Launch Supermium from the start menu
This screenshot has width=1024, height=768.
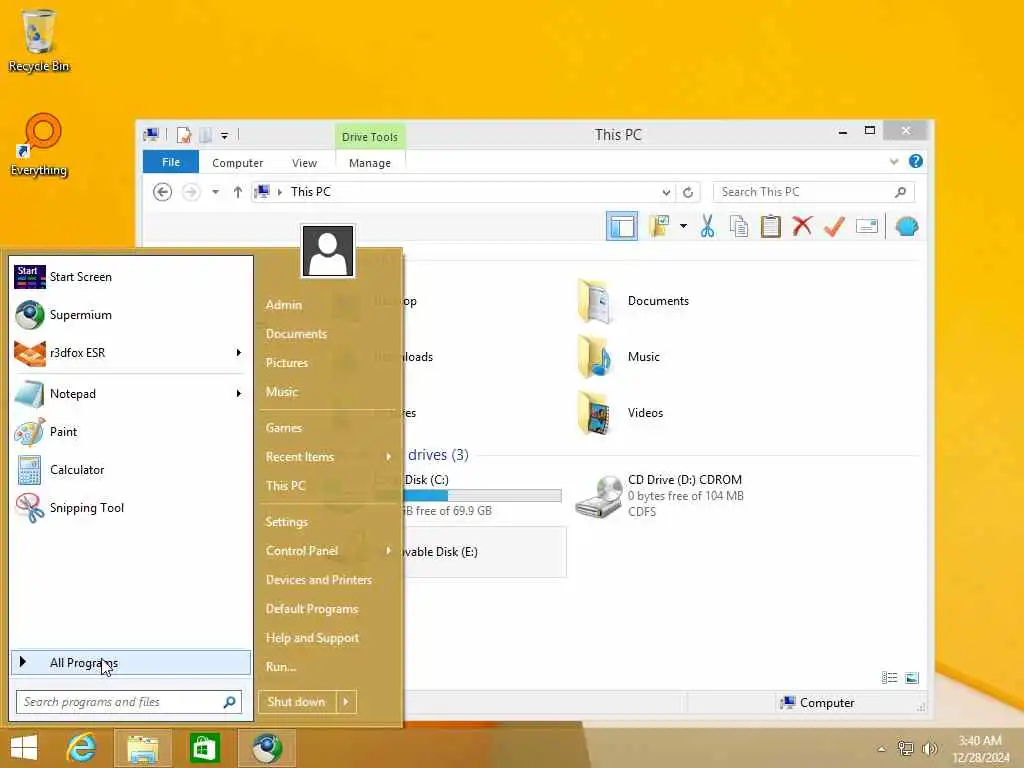[x=131, y=315]
